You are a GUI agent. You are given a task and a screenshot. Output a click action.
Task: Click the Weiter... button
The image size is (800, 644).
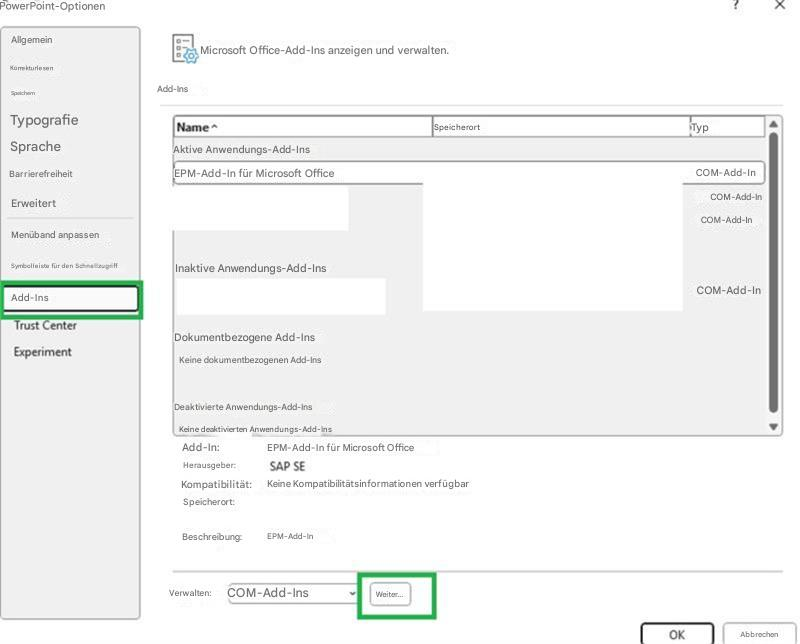[390, 594]
